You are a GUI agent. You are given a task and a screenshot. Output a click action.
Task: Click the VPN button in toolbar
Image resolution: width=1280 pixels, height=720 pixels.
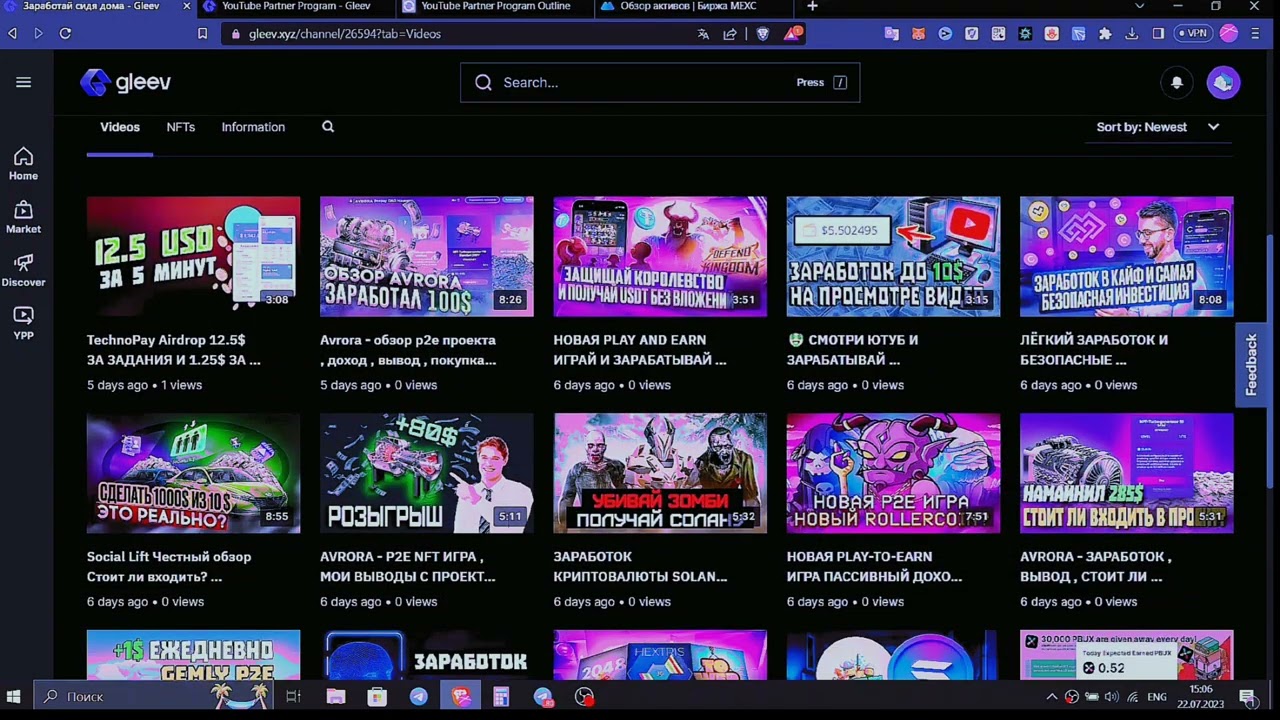(1192, 33)
